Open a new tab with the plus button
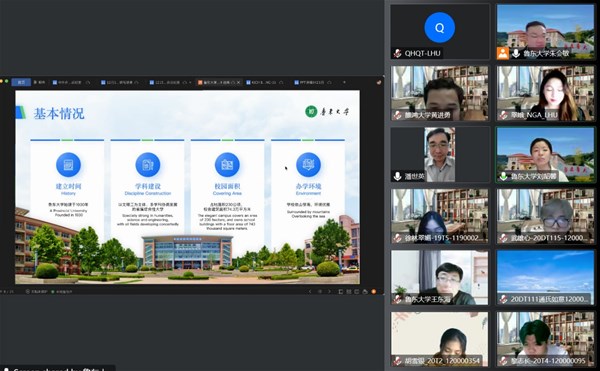 click(344, 82)
